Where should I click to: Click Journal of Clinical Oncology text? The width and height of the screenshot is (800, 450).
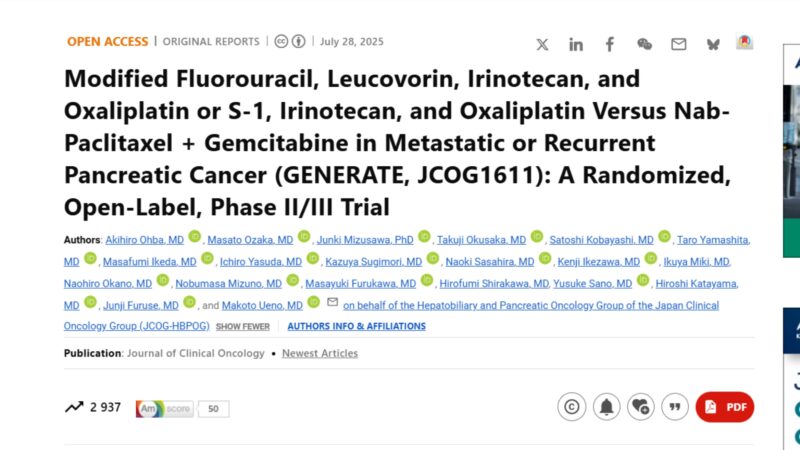pos(196,353)
